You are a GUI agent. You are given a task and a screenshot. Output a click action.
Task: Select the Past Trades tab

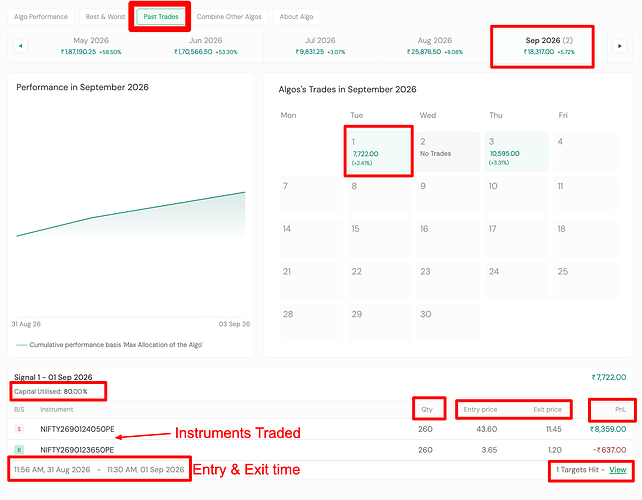tap(161, 17)
